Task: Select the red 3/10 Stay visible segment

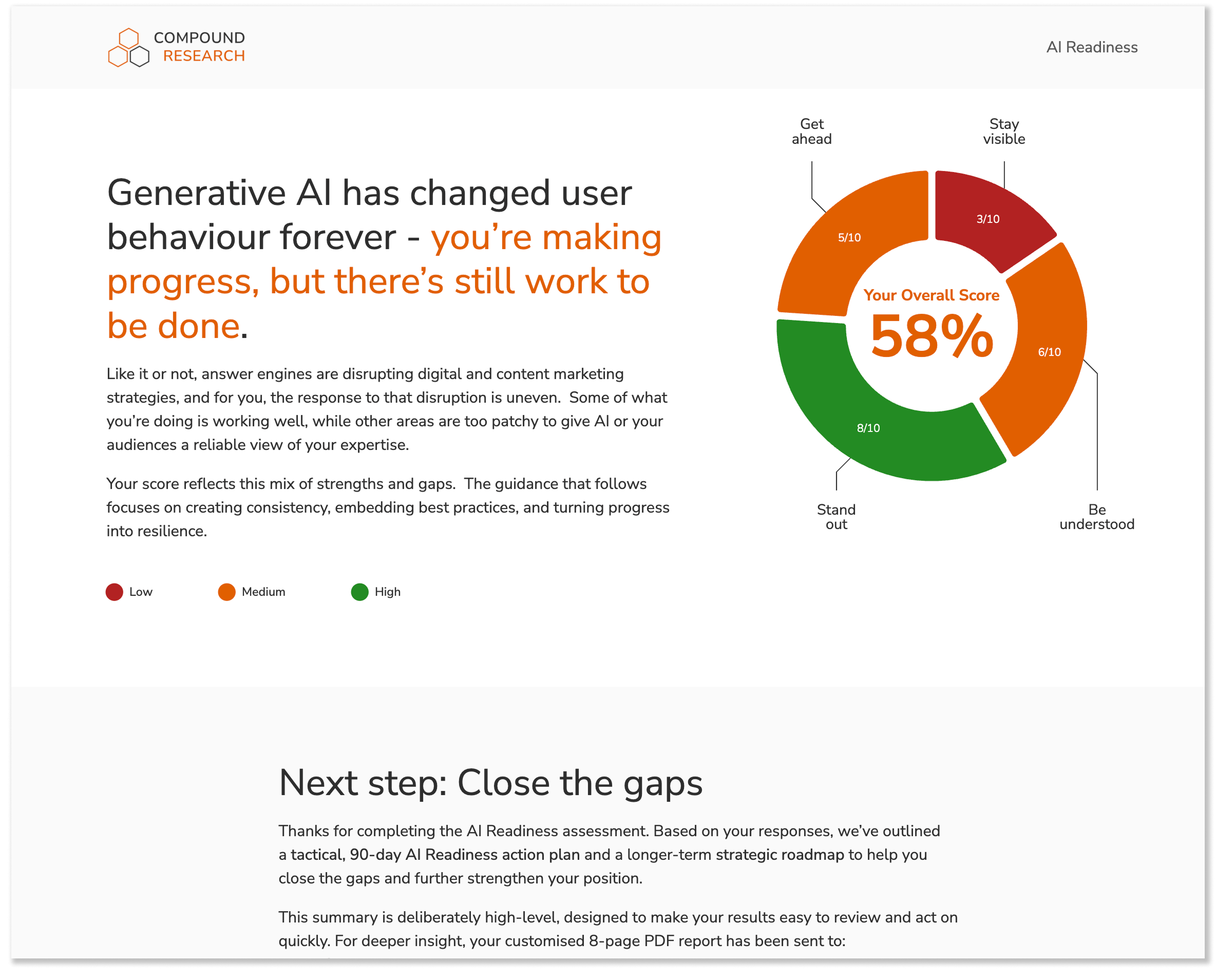Action: click(x=989, y=219)
